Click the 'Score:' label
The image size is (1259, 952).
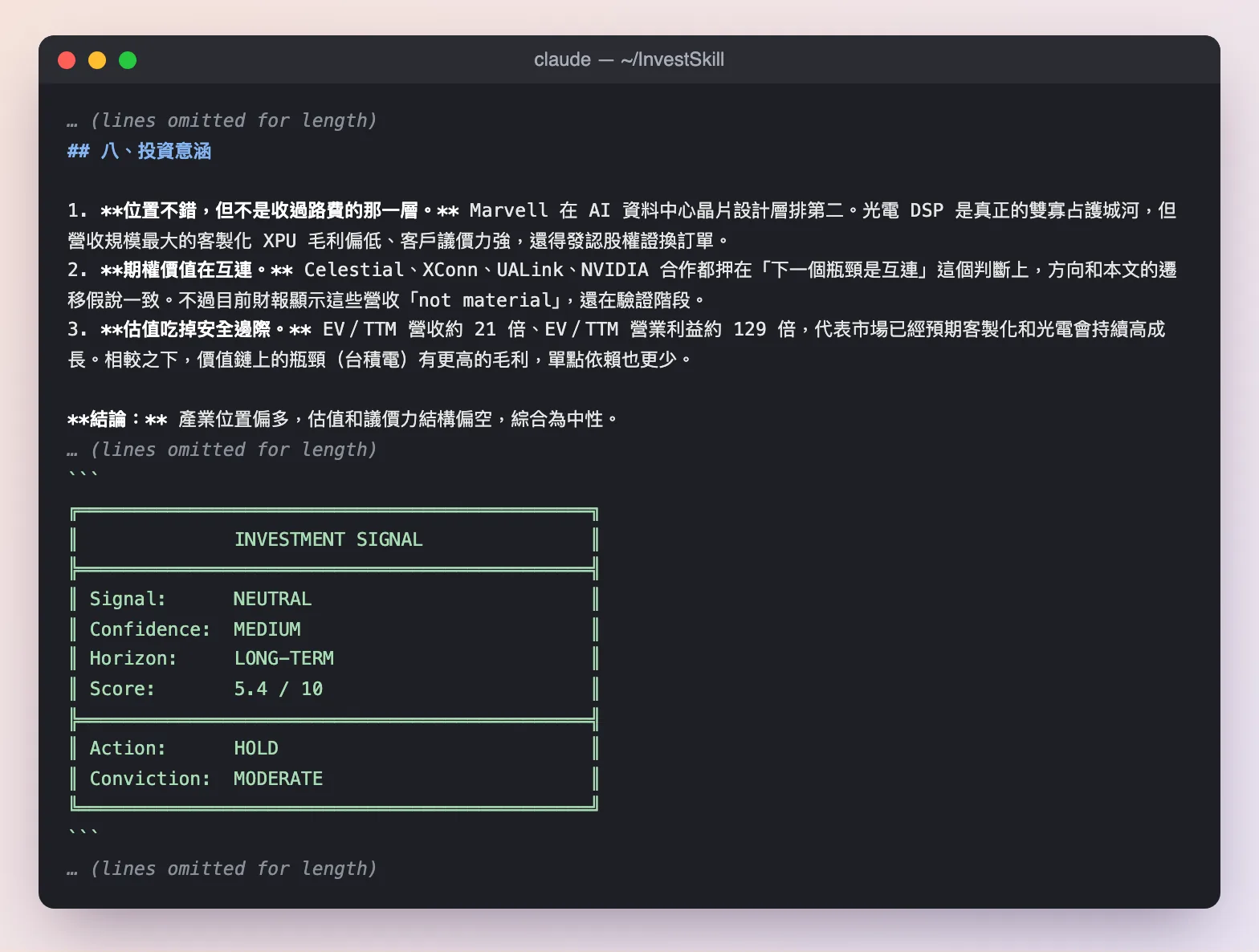click(x=122, y=689)
